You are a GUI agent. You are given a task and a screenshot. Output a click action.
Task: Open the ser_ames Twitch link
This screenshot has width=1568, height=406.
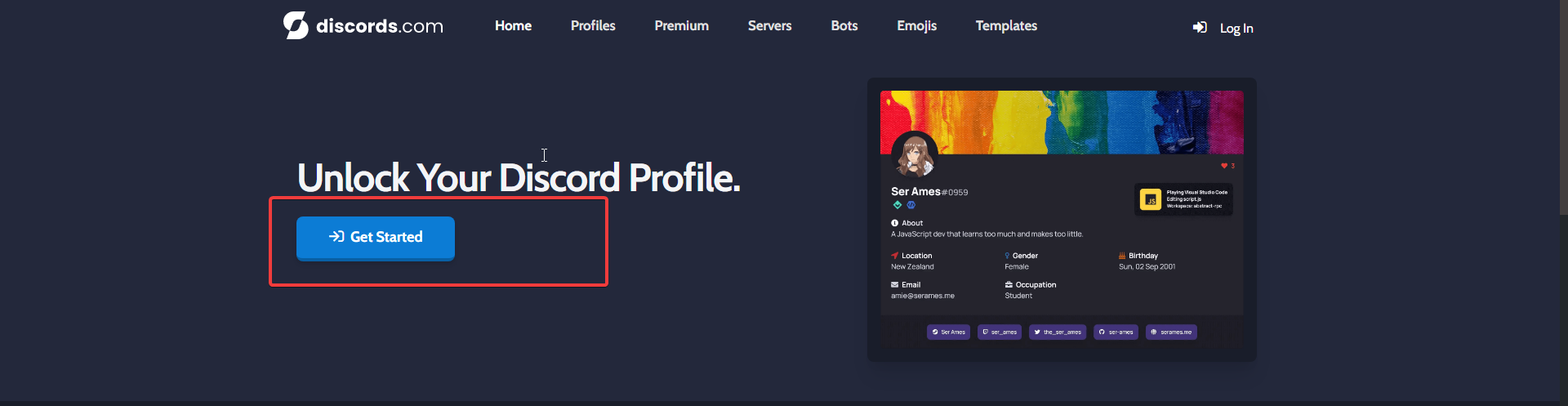(1000, 332)
